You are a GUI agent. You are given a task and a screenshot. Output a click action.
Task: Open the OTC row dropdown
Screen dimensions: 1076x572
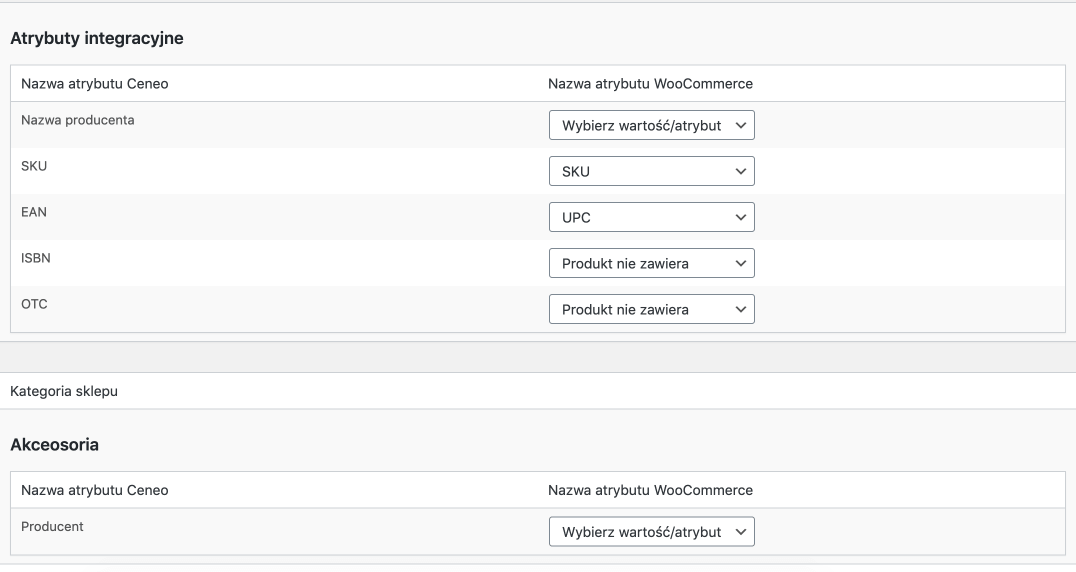tap(651, 309)
